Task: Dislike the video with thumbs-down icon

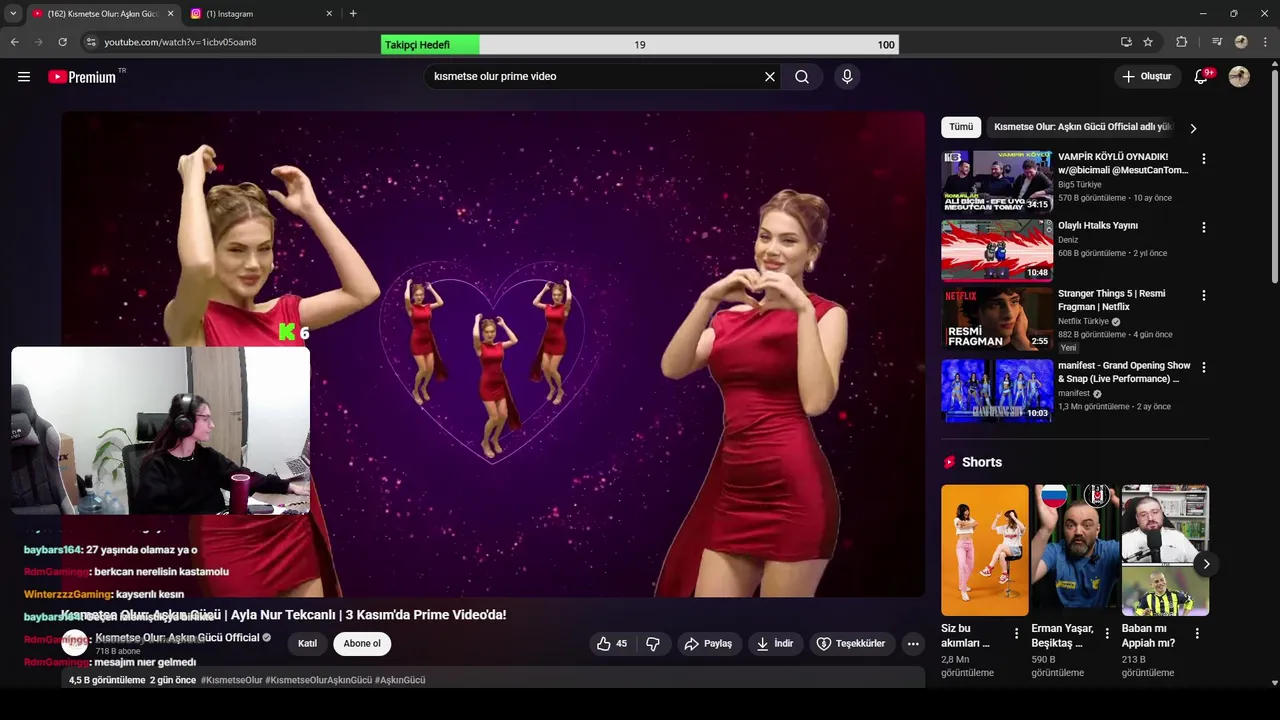Action: point(653,643)
